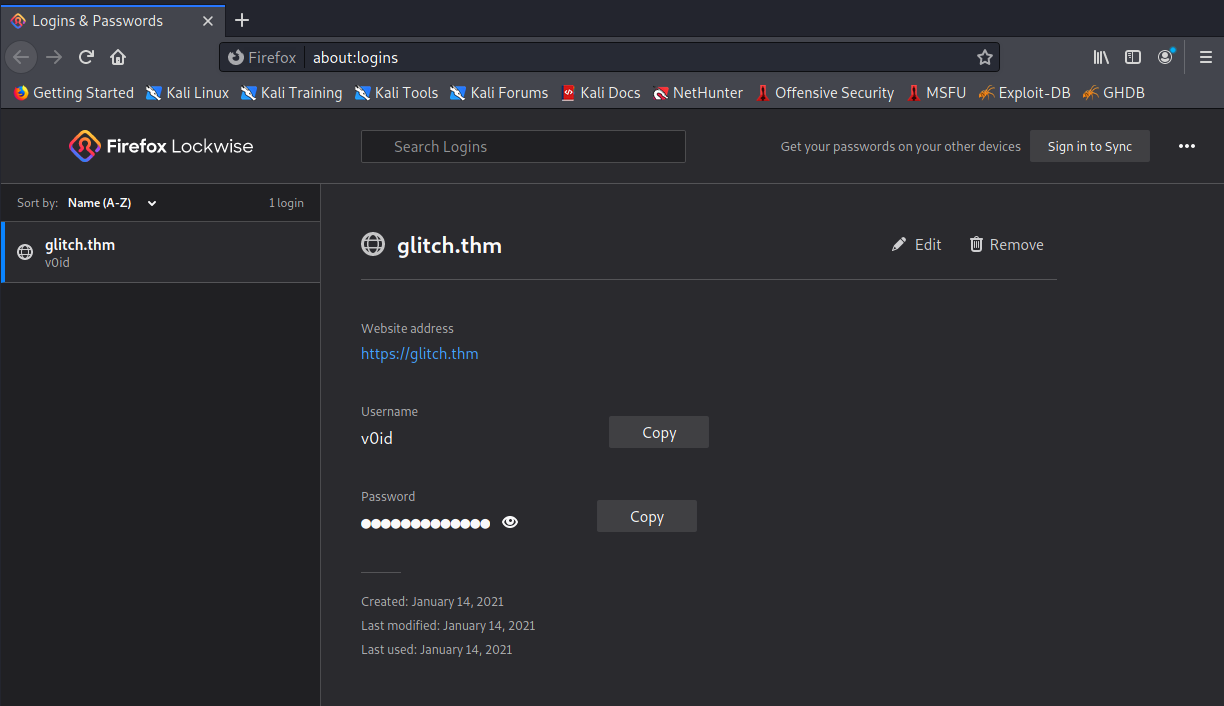The height and width of the screenshot is (706, 1224).
Task: Open the Firefox home page
Action: point(118,57)
